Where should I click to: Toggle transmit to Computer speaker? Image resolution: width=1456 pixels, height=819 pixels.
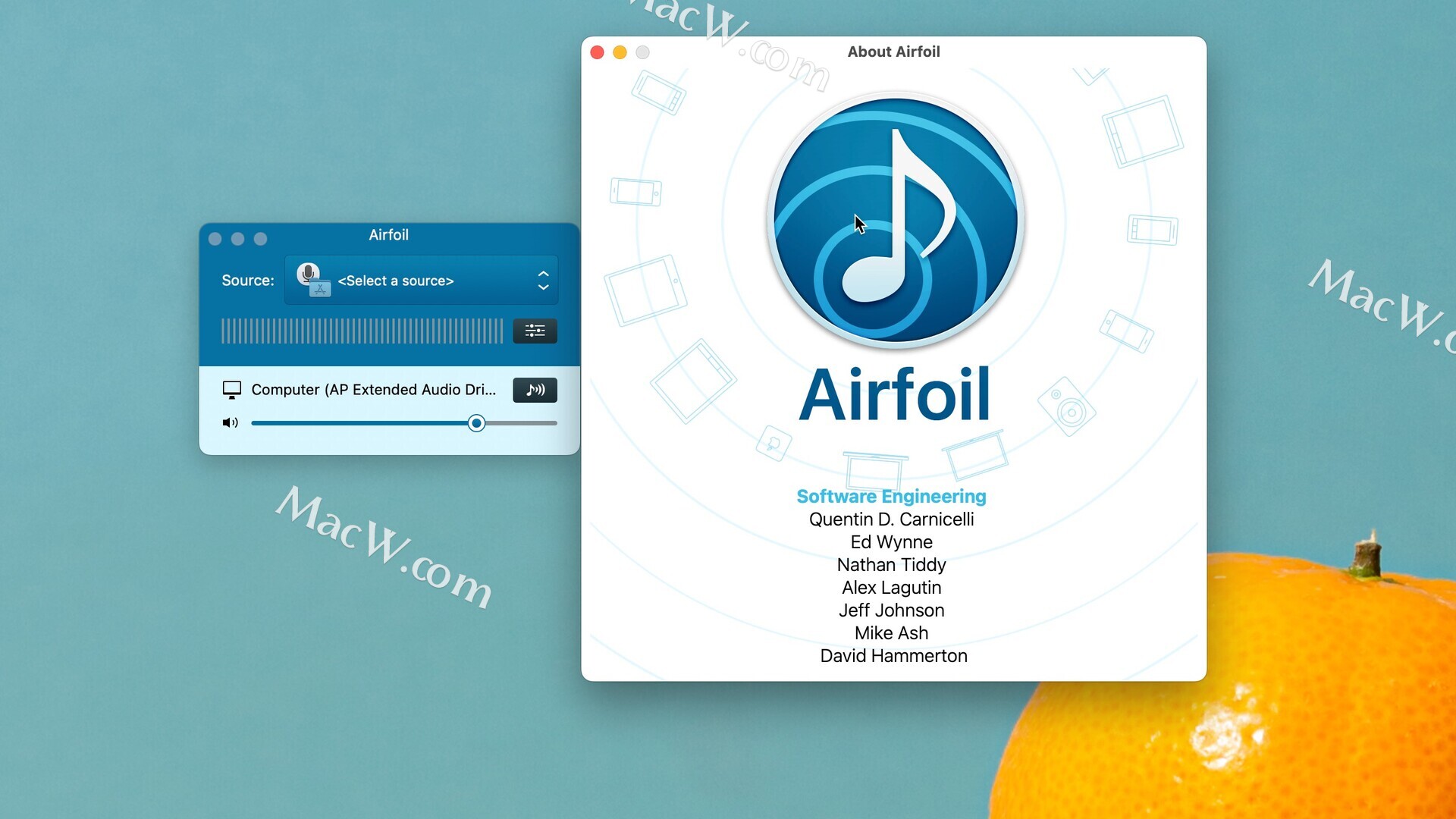[535, 390]
